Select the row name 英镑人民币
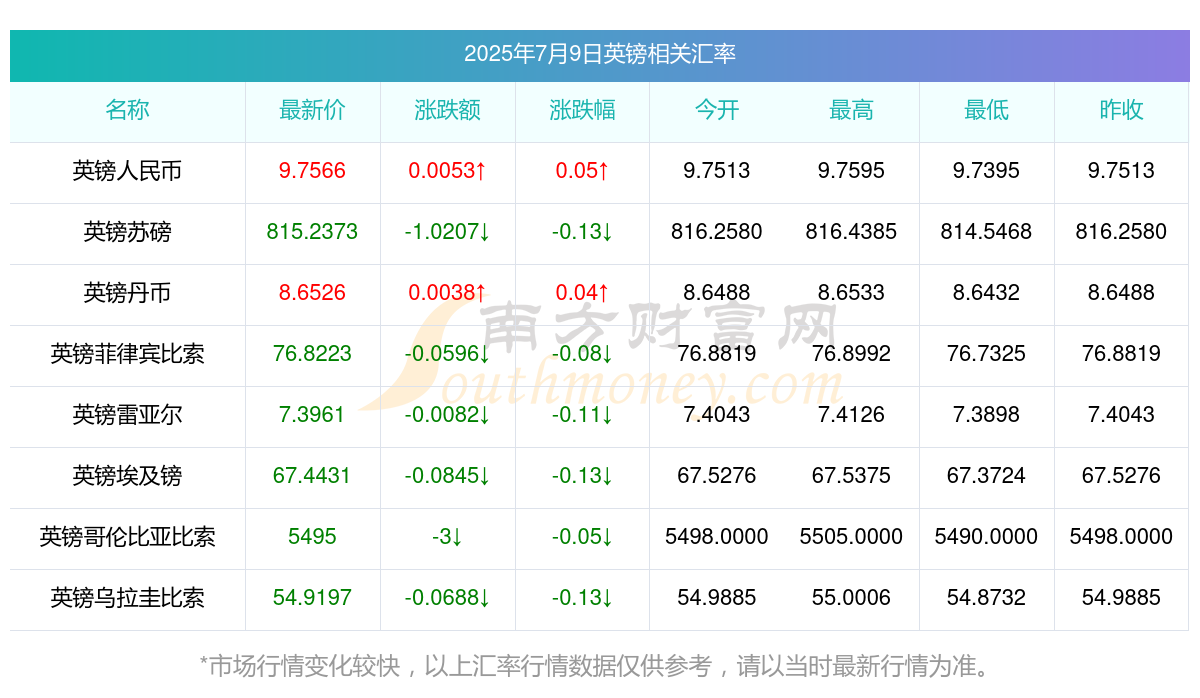This screenshot has width=1200, height=698. point(127,171)
